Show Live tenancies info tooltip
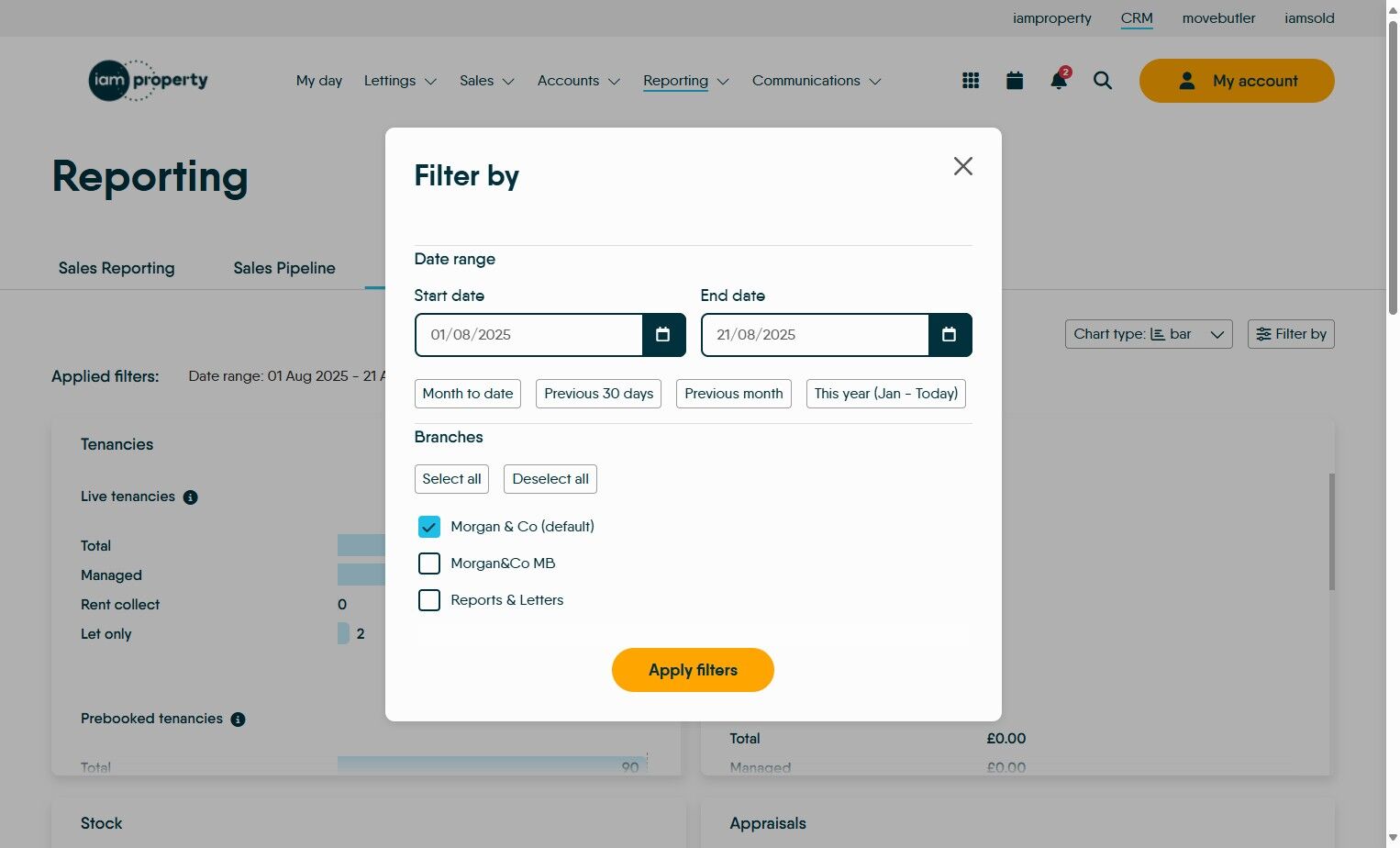This screenshot has height=848, width=1400. 191,497
